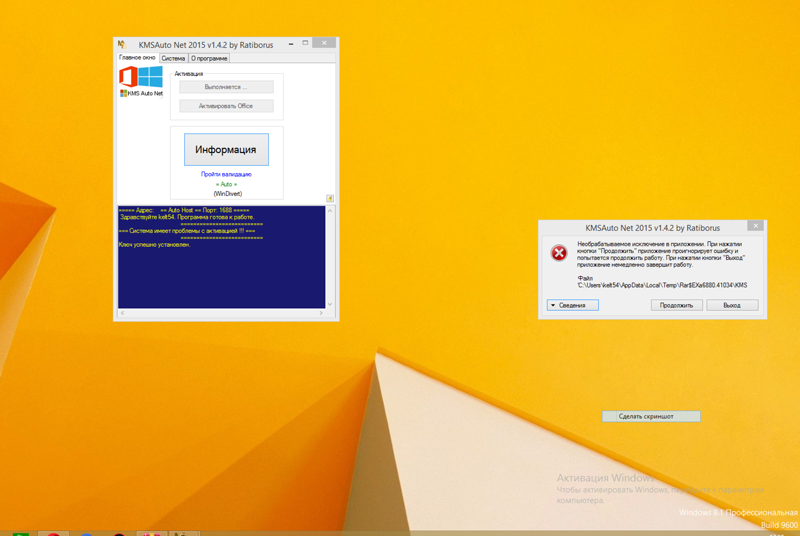Click the KMS Auto Net small logo

(x=141, y=93)
